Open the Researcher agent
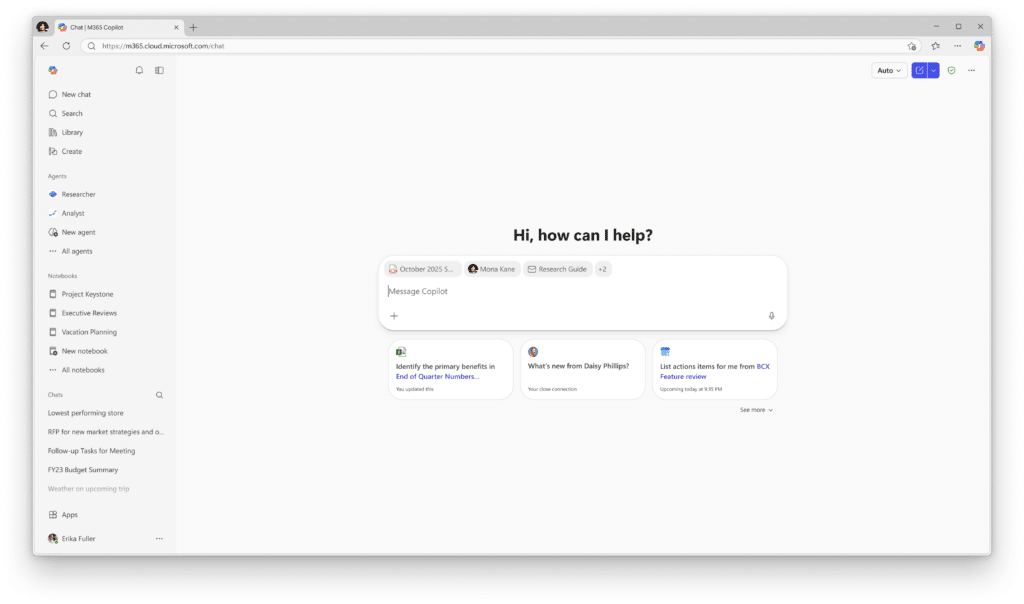Image resolution: width=1024 pixels, height=604 pixels. tap(78, 194)
